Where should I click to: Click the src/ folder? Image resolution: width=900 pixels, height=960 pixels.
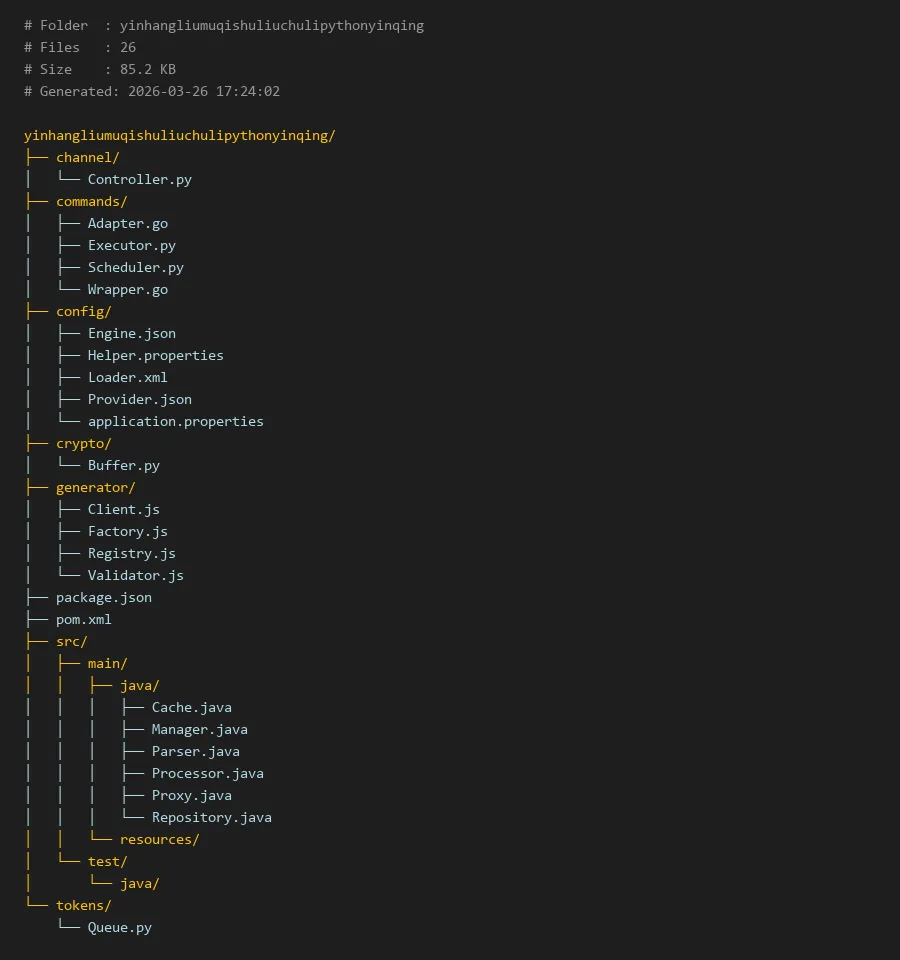tap(71, 641)
